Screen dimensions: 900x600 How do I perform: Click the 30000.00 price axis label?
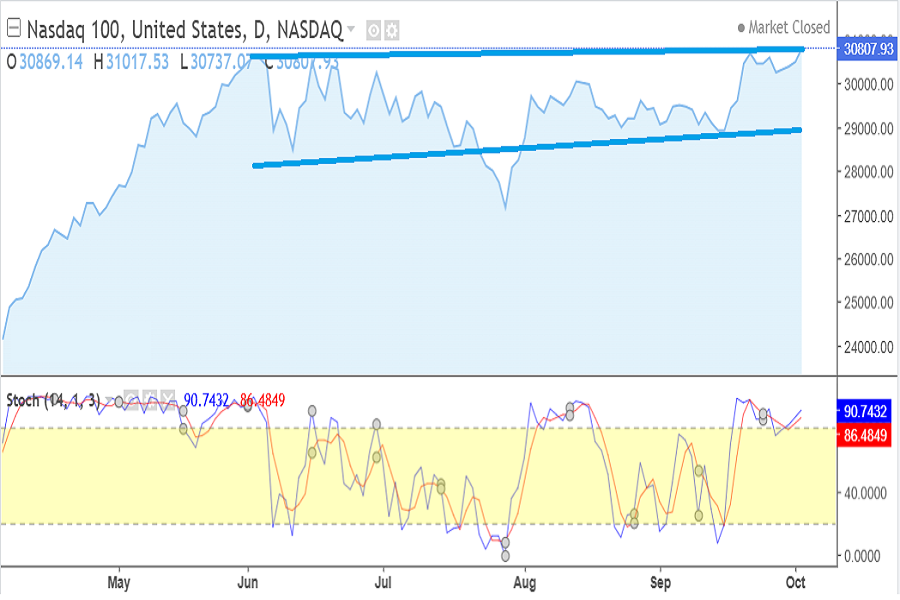click(868, 84)
